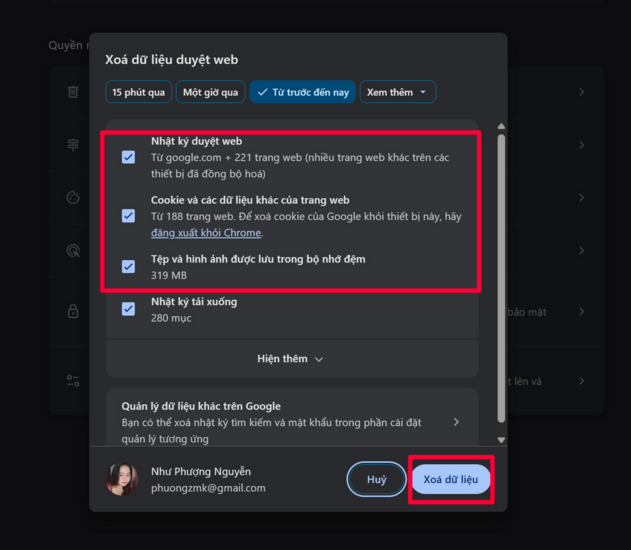This screenshot has height=550, width=631.
Task: Click the cookie icon in the settings list
Action: [73, 198]
